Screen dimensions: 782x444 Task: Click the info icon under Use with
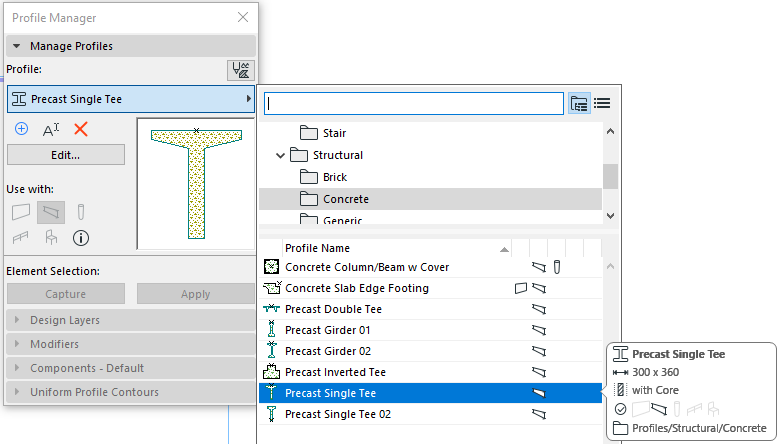click(81, 238)
